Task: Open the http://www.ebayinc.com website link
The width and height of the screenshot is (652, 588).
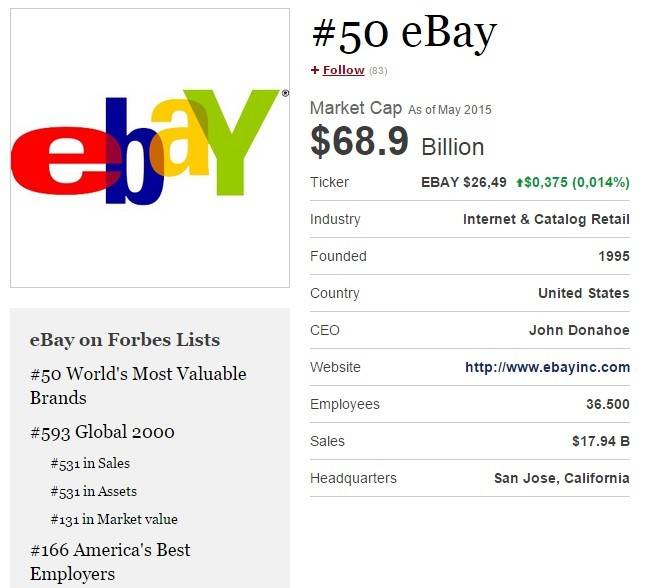Action: tap(547, 367)
